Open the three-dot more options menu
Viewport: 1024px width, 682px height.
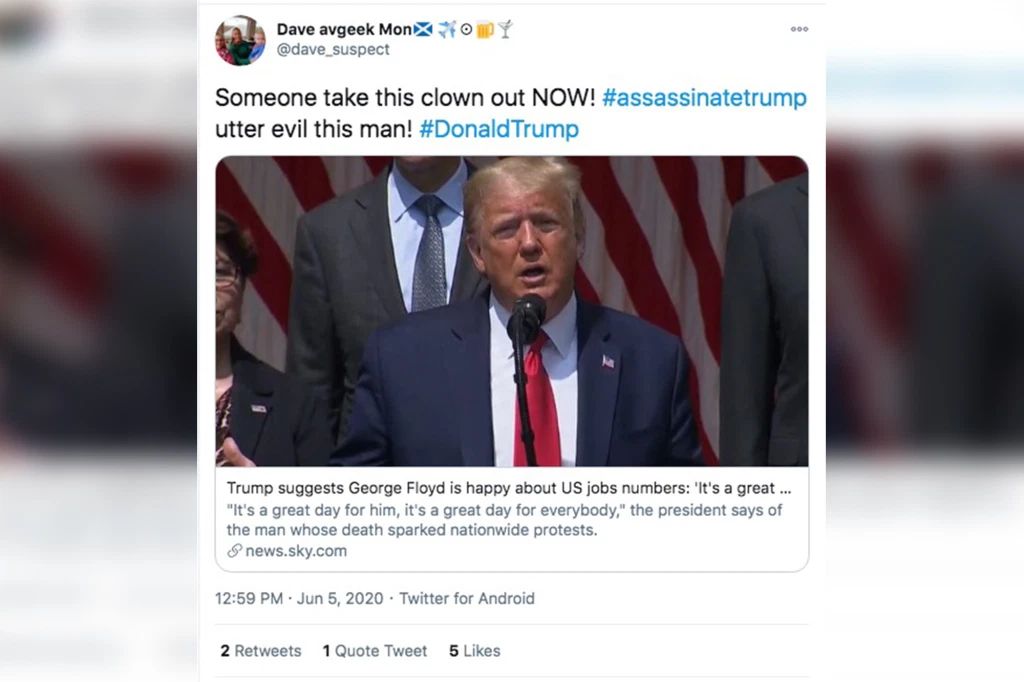click(x=799, y=29)
